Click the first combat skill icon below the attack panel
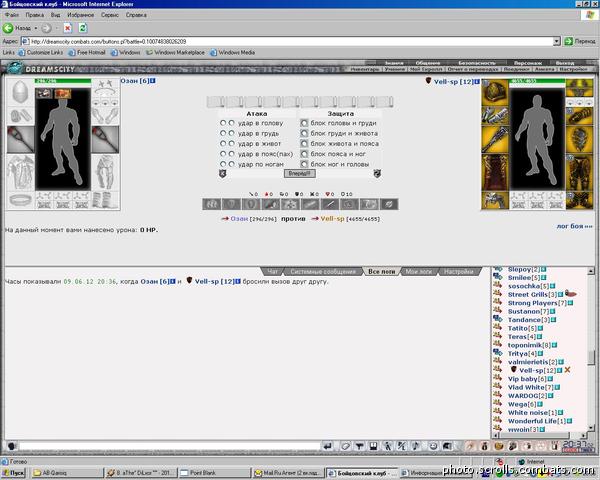This screenshot has width=600, height=480. [x=212, y=204]
